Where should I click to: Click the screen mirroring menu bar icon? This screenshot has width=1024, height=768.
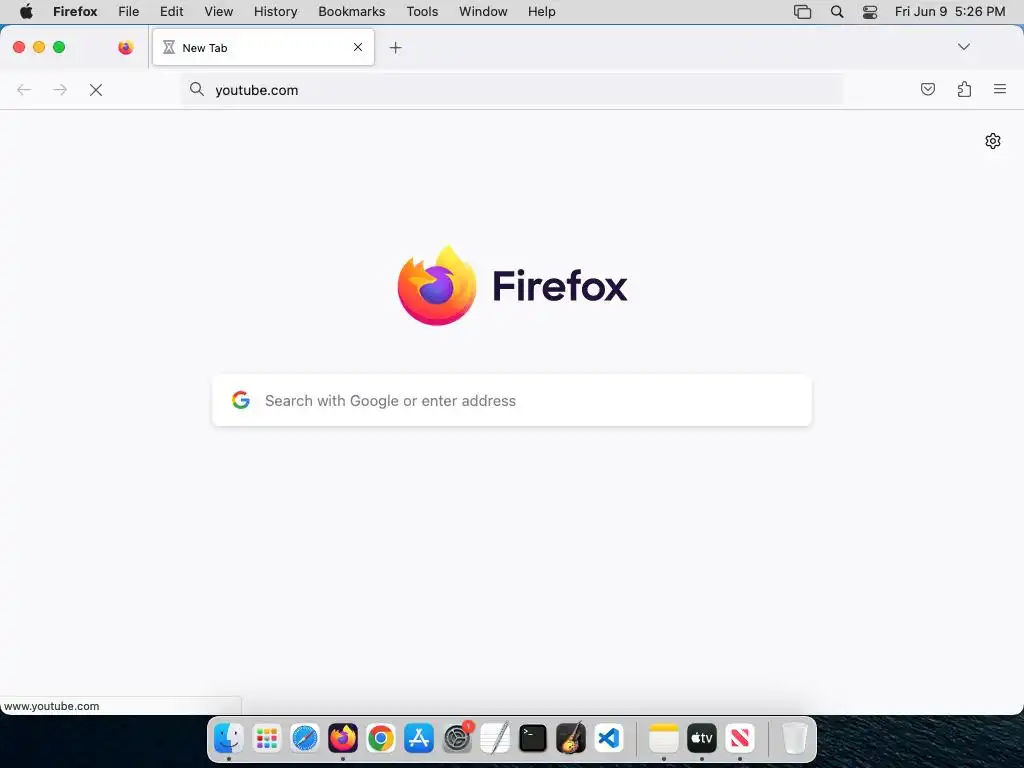(802, 12)
